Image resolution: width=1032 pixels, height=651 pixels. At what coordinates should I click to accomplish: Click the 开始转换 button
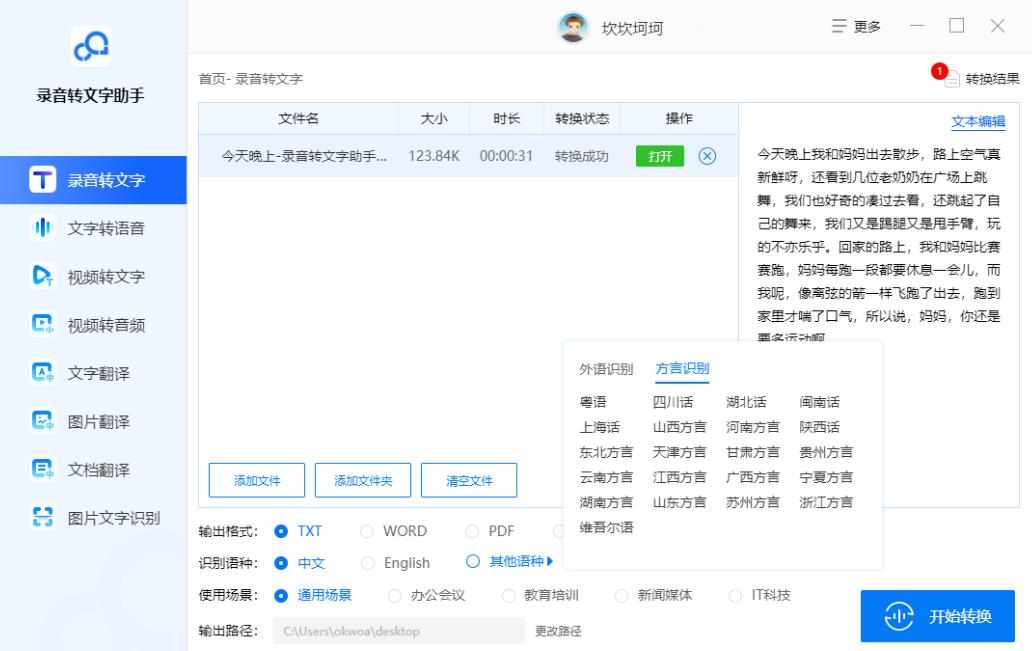click(x=937, y=616)
